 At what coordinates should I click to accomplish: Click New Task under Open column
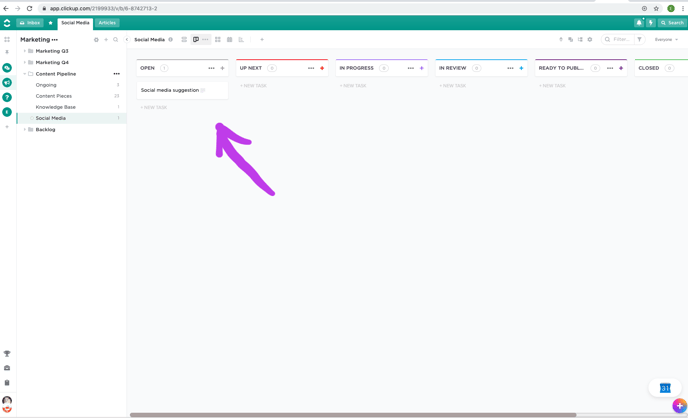coord(154,107)
